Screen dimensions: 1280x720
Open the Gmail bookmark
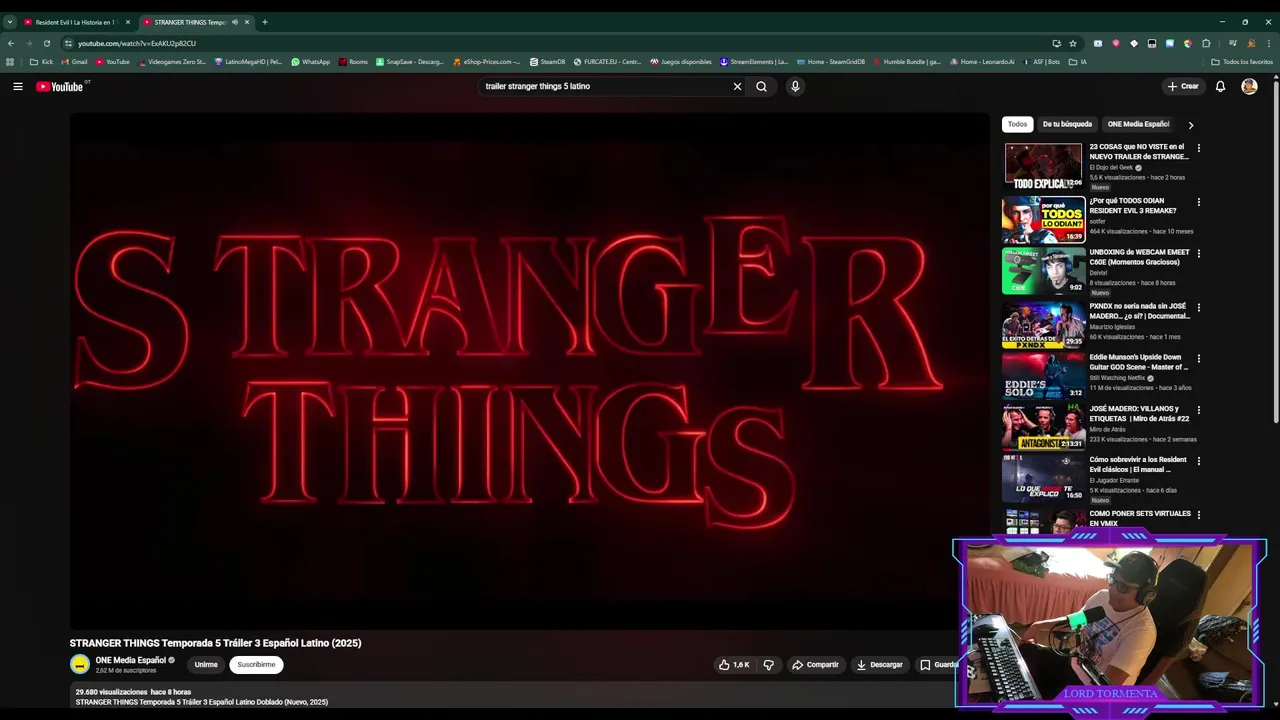click(74, 62)
